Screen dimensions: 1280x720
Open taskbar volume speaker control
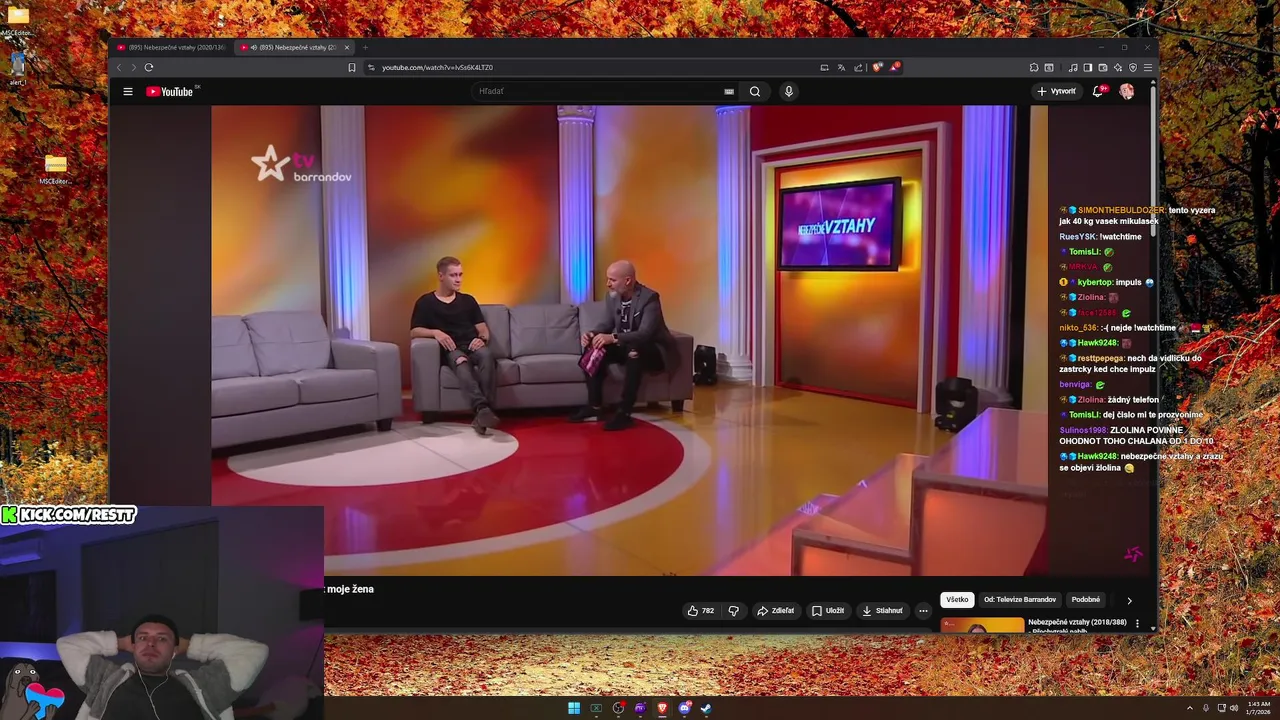coord(1233,708)
